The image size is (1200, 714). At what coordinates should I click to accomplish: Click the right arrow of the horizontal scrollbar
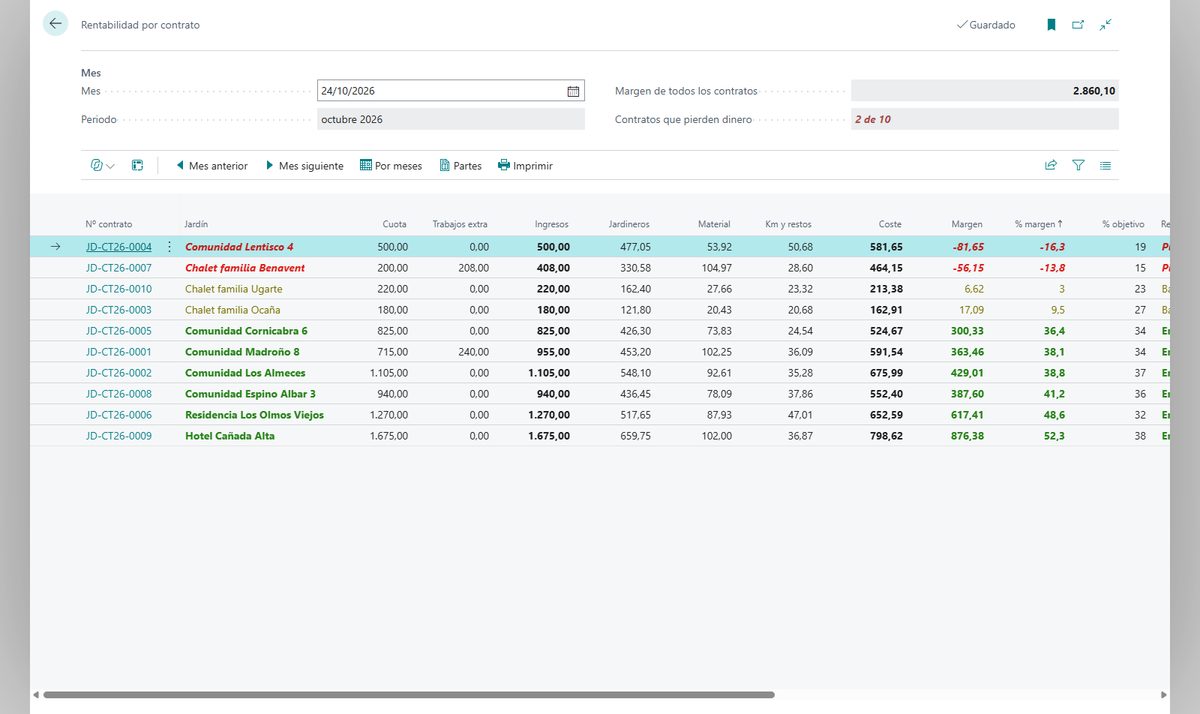point(1163,694)
